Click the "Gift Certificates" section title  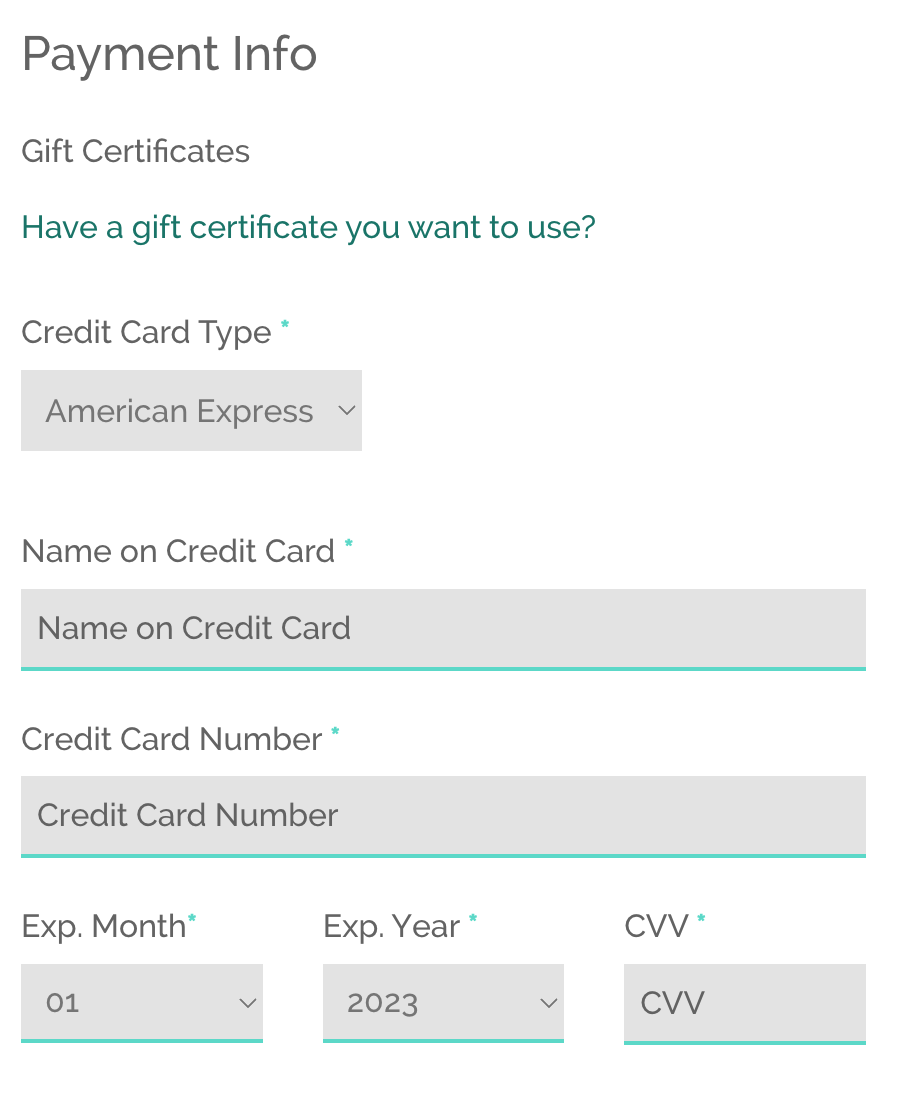[x=135, y=152]
